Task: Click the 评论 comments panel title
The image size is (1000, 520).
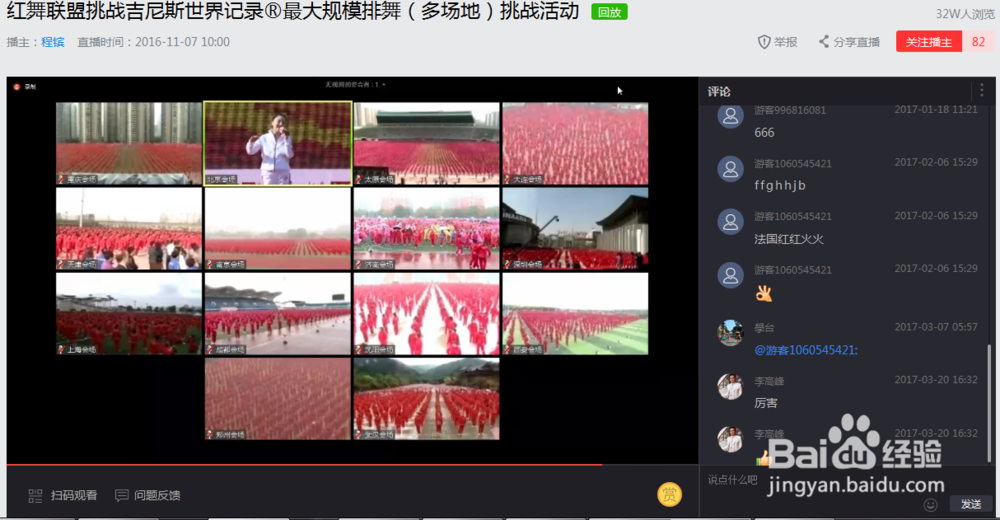Action: (719, 91)
